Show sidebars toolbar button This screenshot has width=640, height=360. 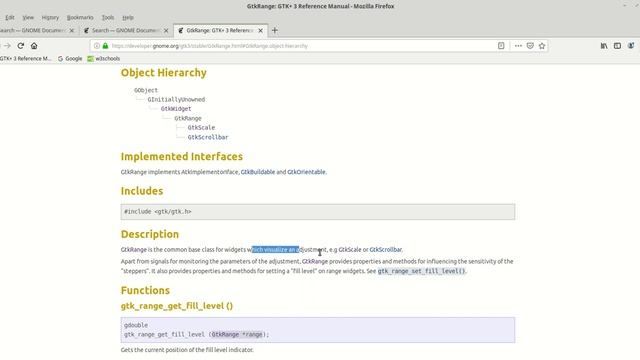tap(617, 46)
